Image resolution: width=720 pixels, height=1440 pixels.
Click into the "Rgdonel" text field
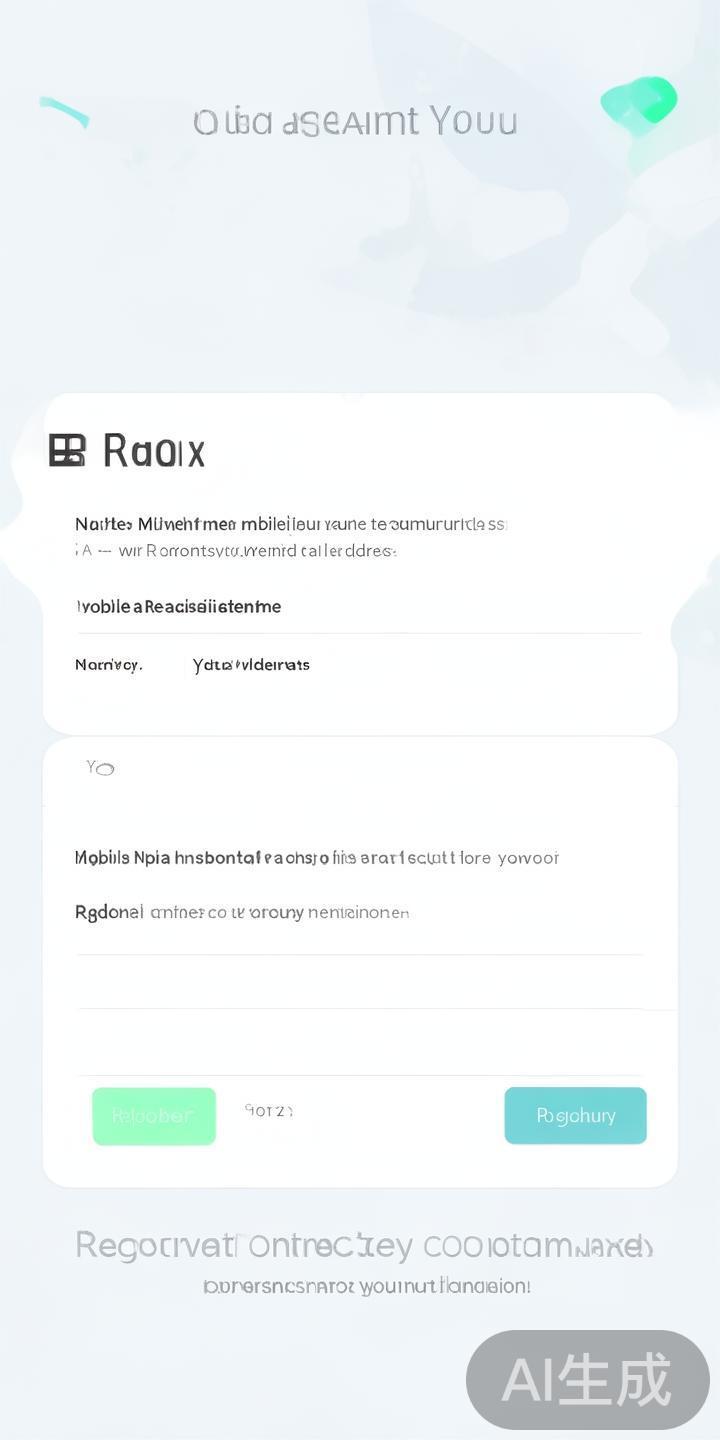click(360, 913)
